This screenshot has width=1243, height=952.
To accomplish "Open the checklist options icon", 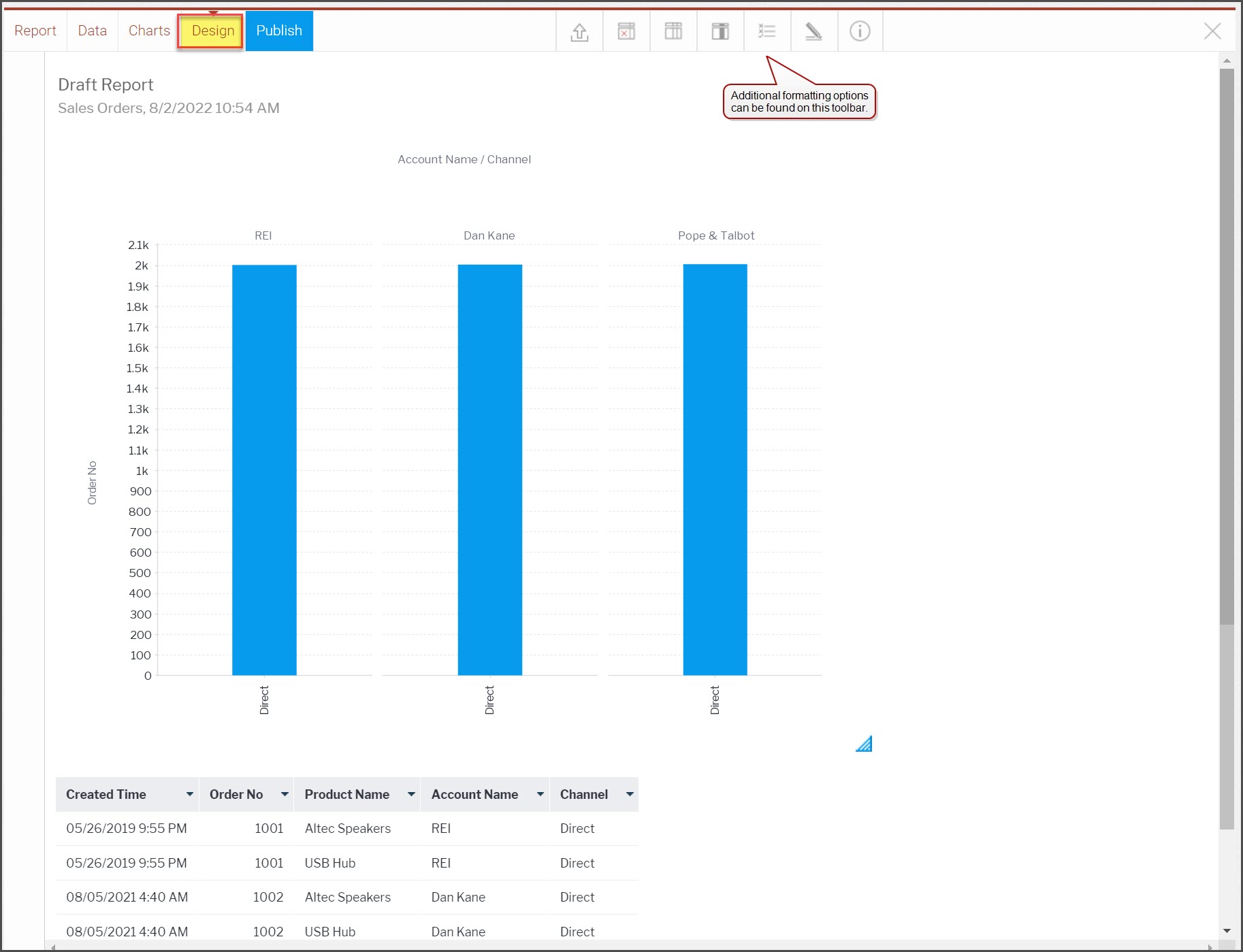I will 767,31.
